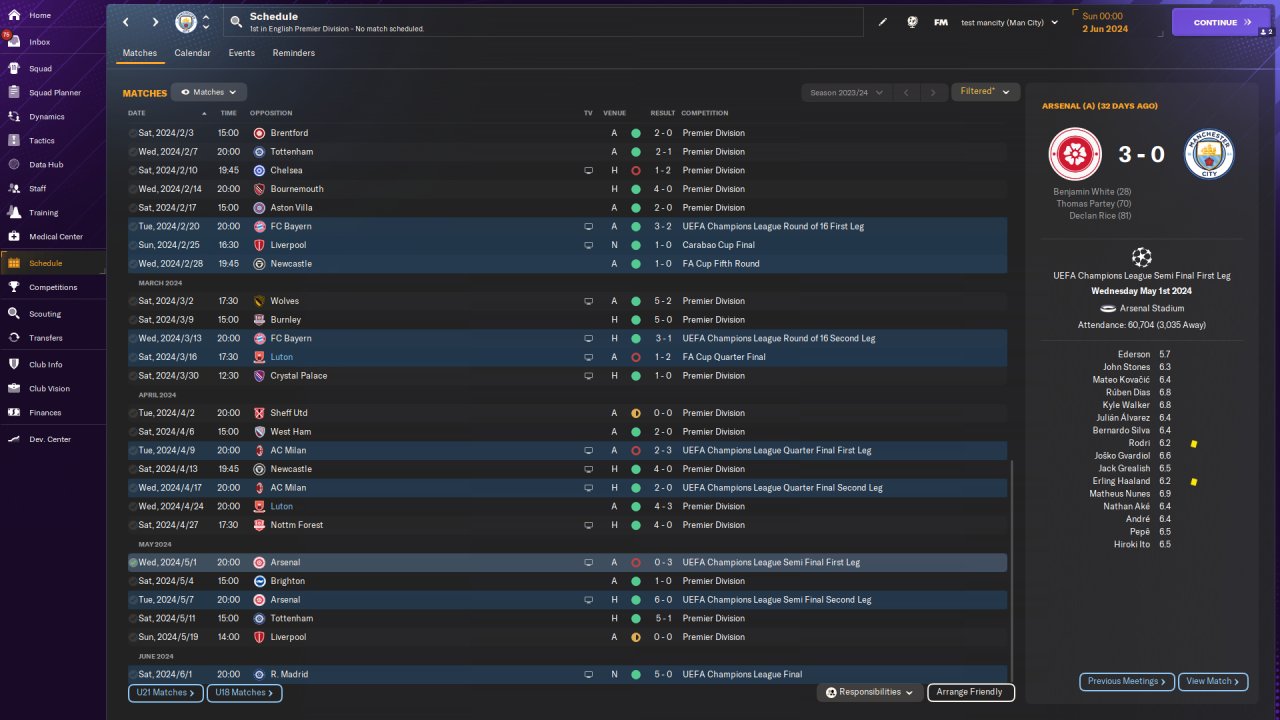Open Home from the sidebar

40,16
